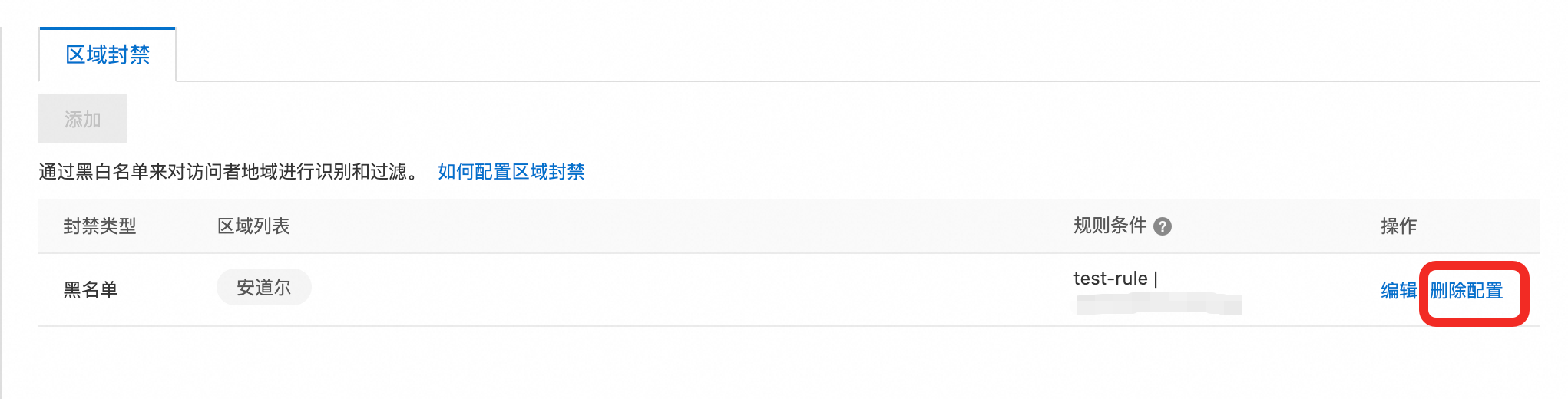Switch to the 区域封禁 tab
The height and width of the screenshot is (399, 1568).
(108, 55)
